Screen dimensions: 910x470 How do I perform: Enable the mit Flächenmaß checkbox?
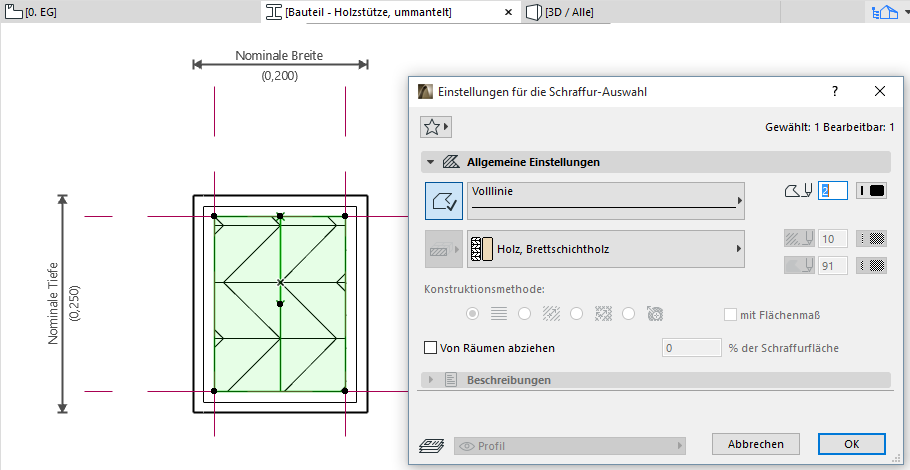coord(730,315)
